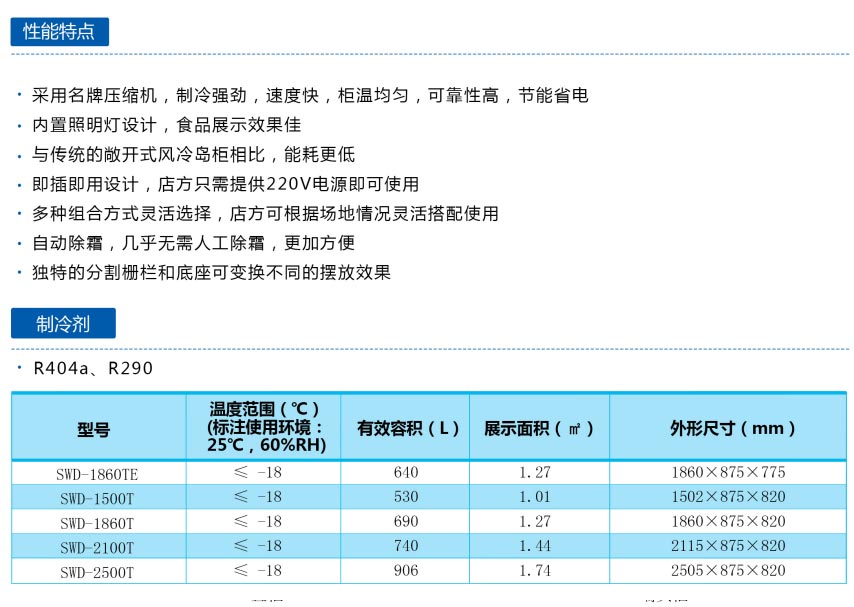The width and height of the screenshot is (854, 607).
Task: Click the SWD-1860TE model cell
Action: click(x=98, y=473)
